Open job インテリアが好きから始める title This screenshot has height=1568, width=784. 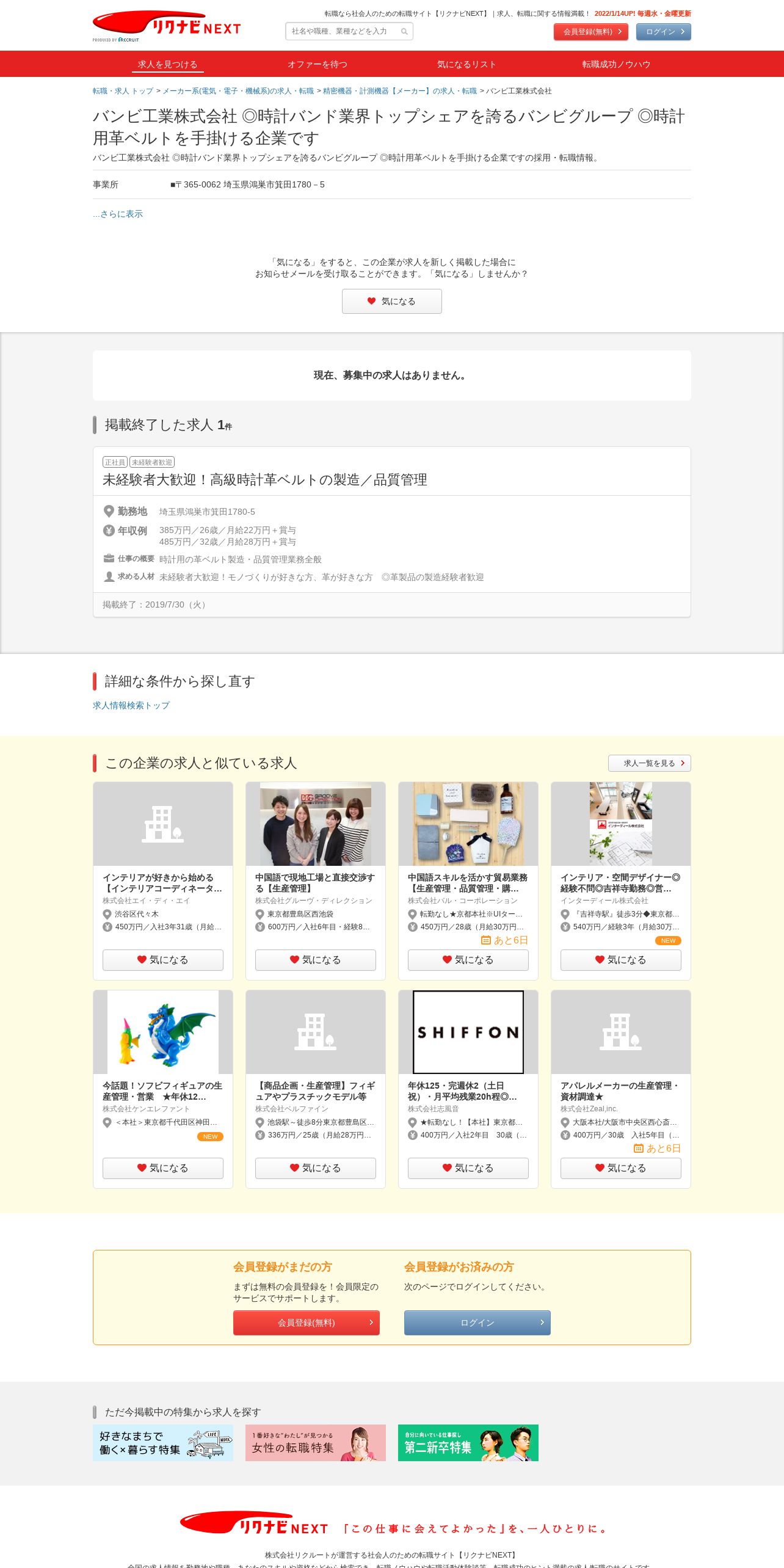point(162,883)
